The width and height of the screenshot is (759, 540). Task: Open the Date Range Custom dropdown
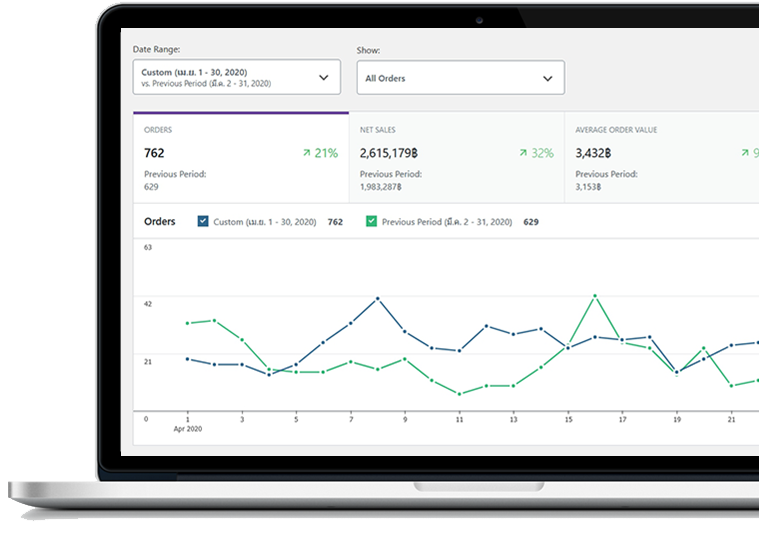(x=236, y=78)
